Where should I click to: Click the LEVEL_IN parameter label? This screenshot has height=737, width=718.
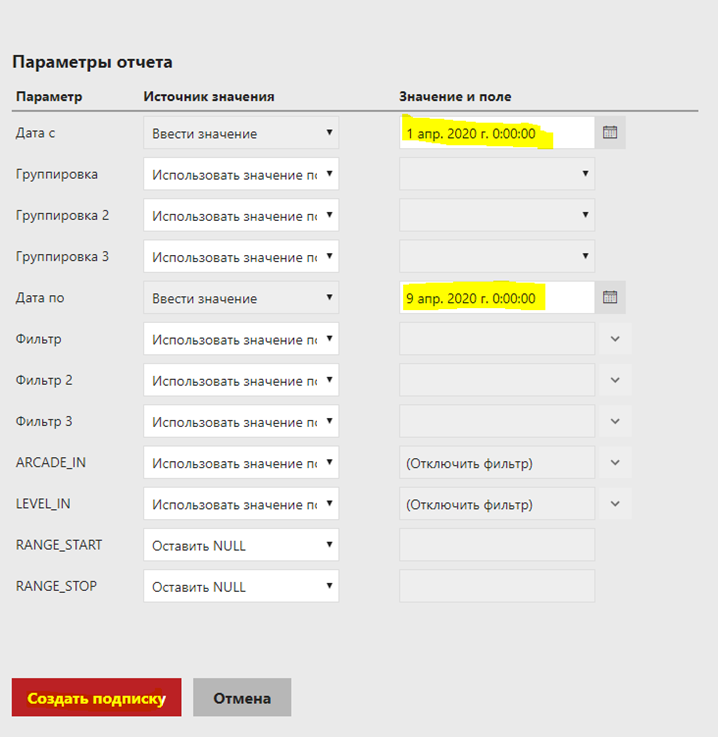(43, 504)
